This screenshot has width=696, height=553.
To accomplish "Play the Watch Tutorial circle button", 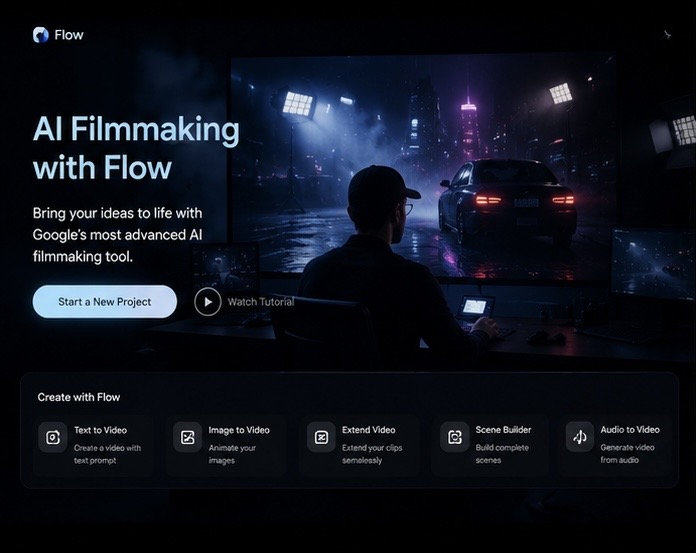I will (208, 302).
